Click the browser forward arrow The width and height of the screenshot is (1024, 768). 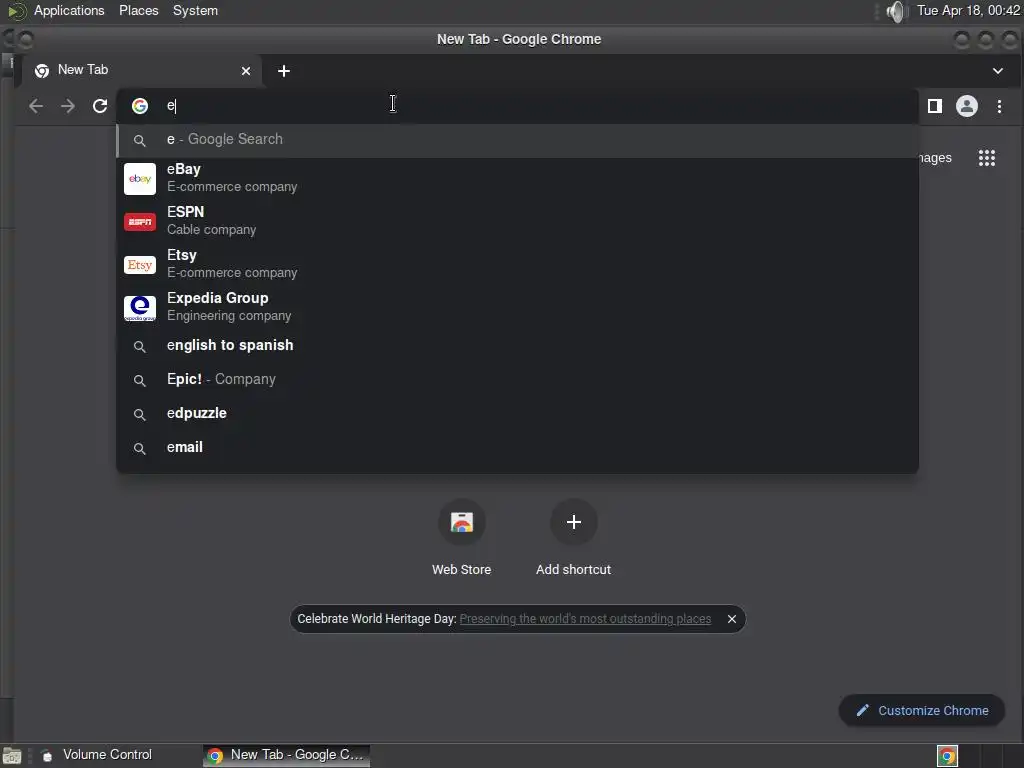pyautogui.click(x=68, y=106)
